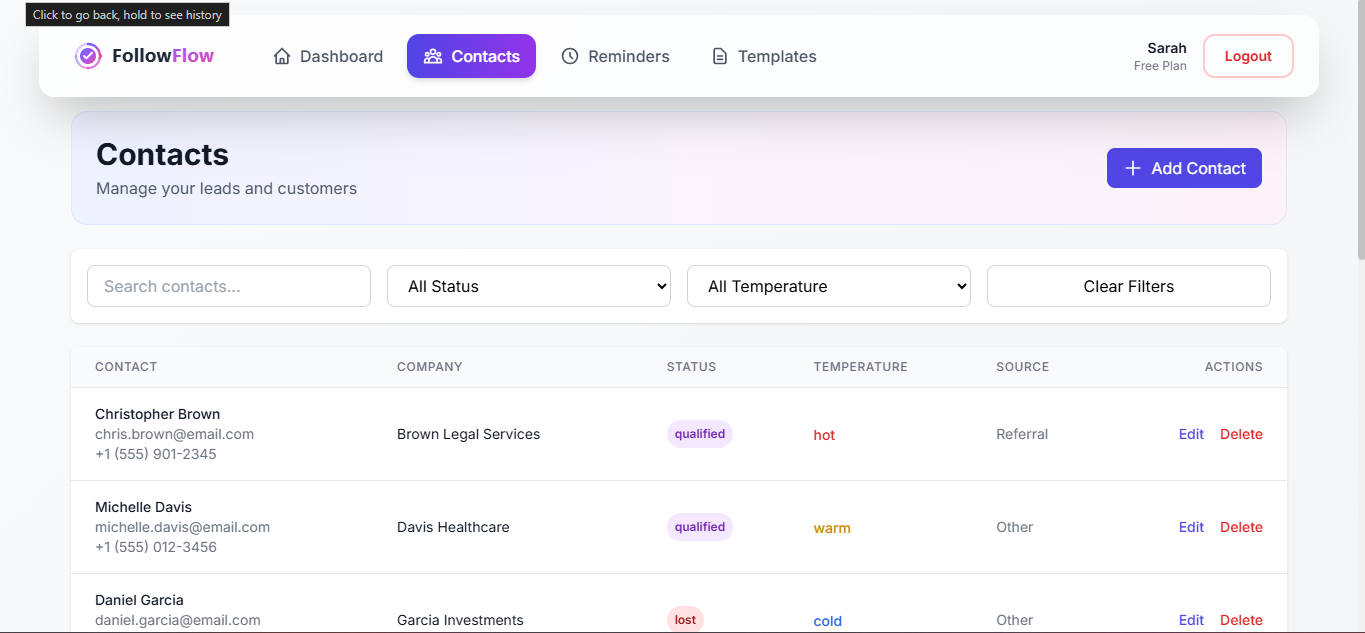The width and height of the screenshot is (1365, 633).
Task: Edit Daniel Garcia's contact entry
Action: point(1191,620)
